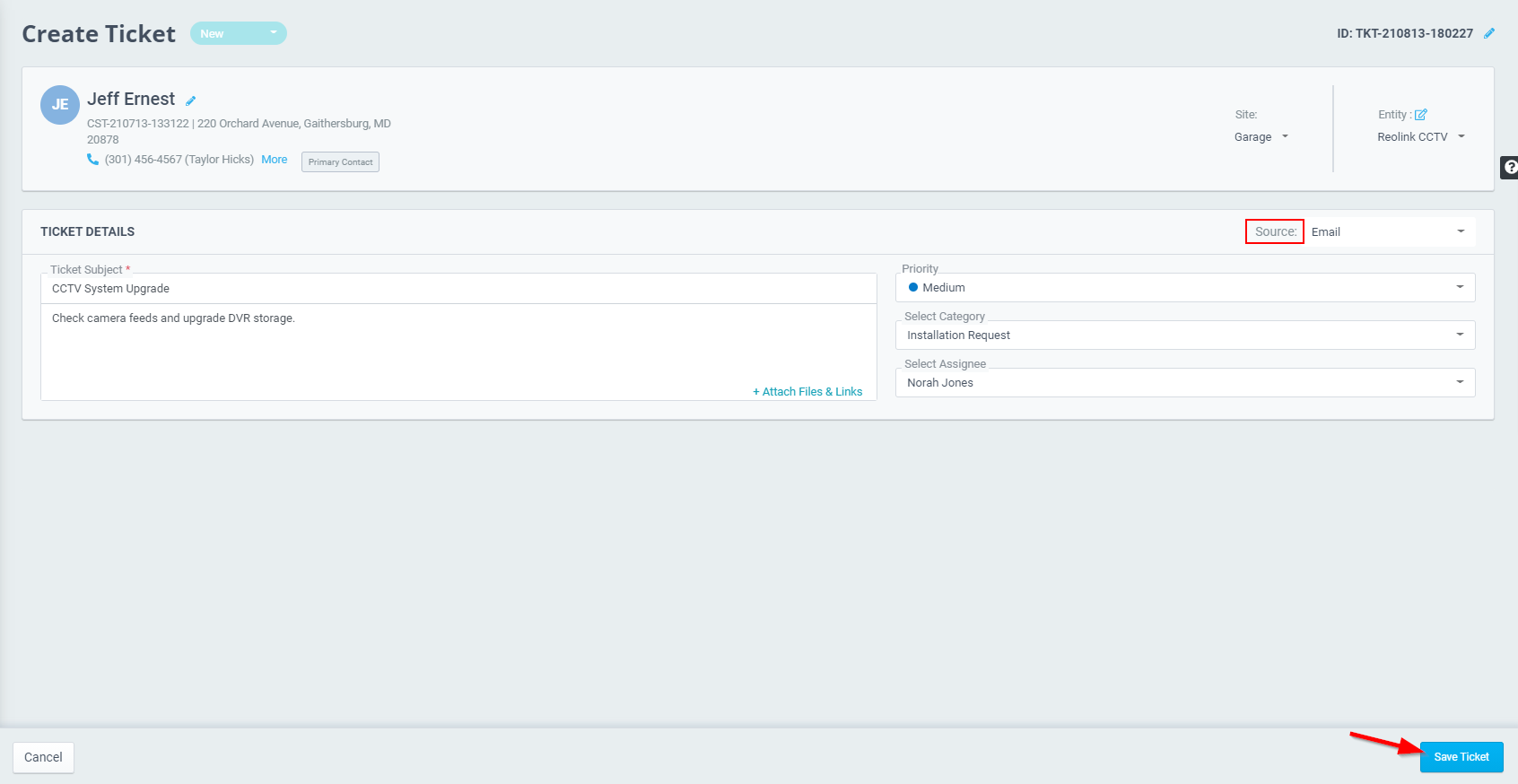
Task: Open the Reolink CCTV entity dropdown
Action: tap(1421, 137)
